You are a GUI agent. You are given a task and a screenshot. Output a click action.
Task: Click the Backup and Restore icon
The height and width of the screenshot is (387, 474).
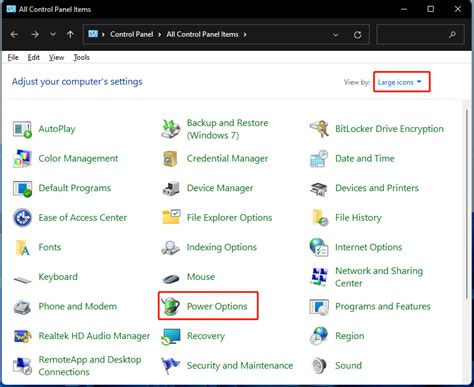point(171,129)
